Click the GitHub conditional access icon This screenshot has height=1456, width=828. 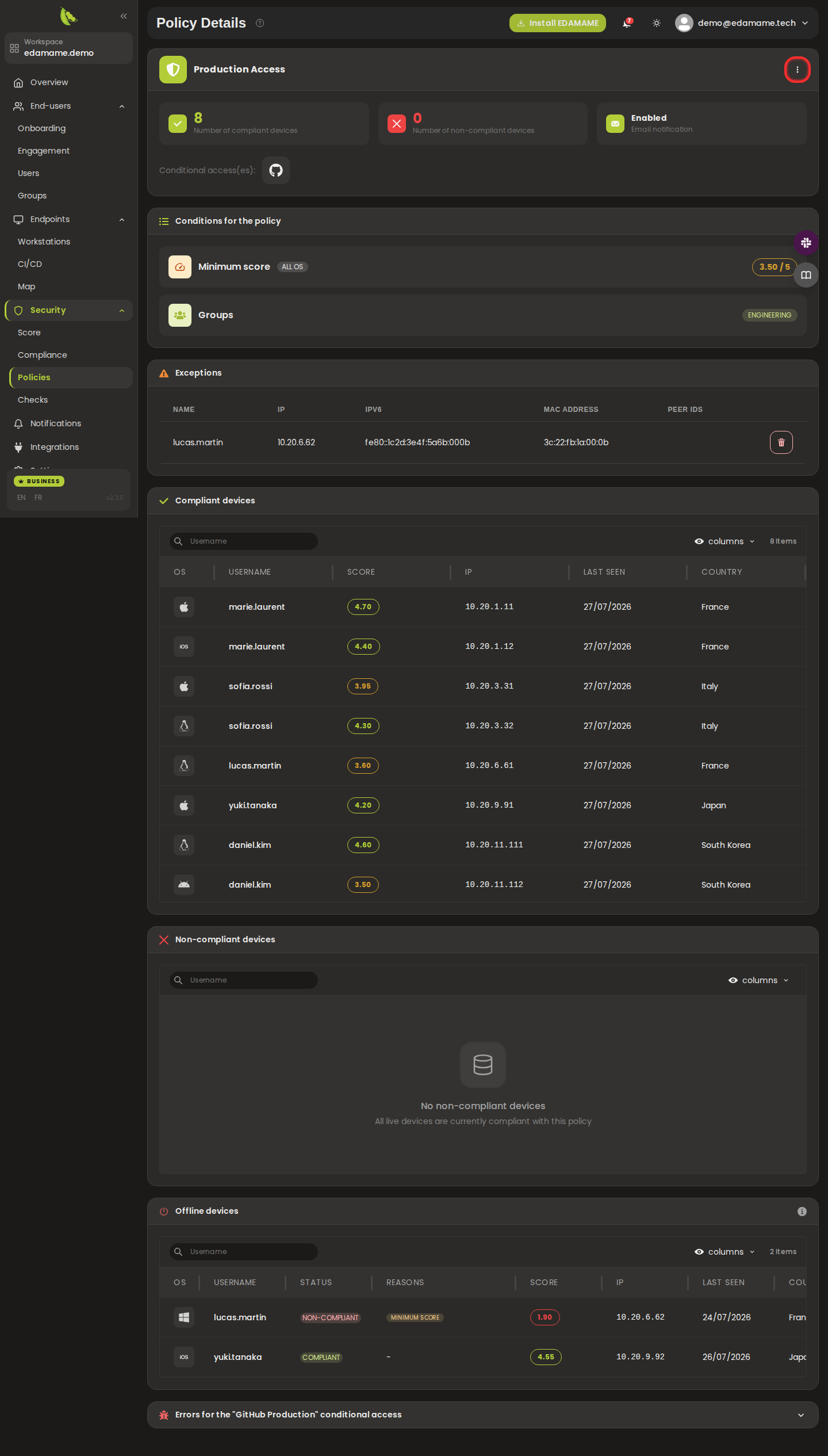point(276,170)
